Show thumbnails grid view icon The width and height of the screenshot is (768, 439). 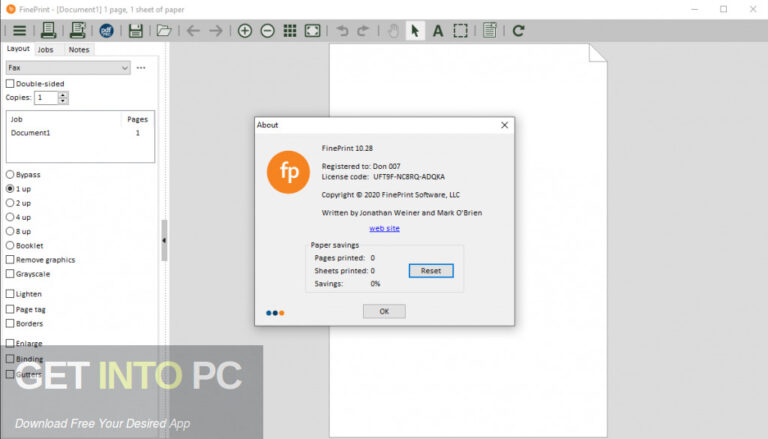(x=290, y=31)
